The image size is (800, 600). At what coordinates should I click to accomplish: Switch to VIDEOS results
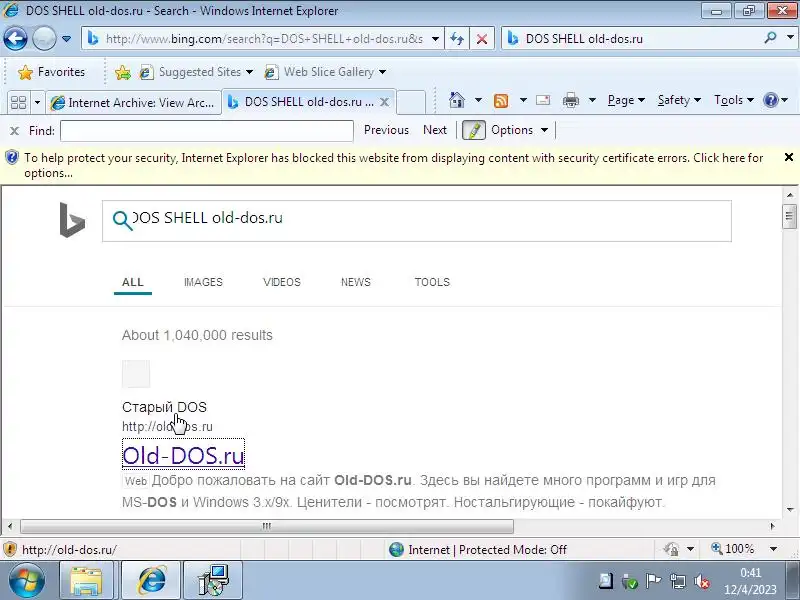[282, 282]
